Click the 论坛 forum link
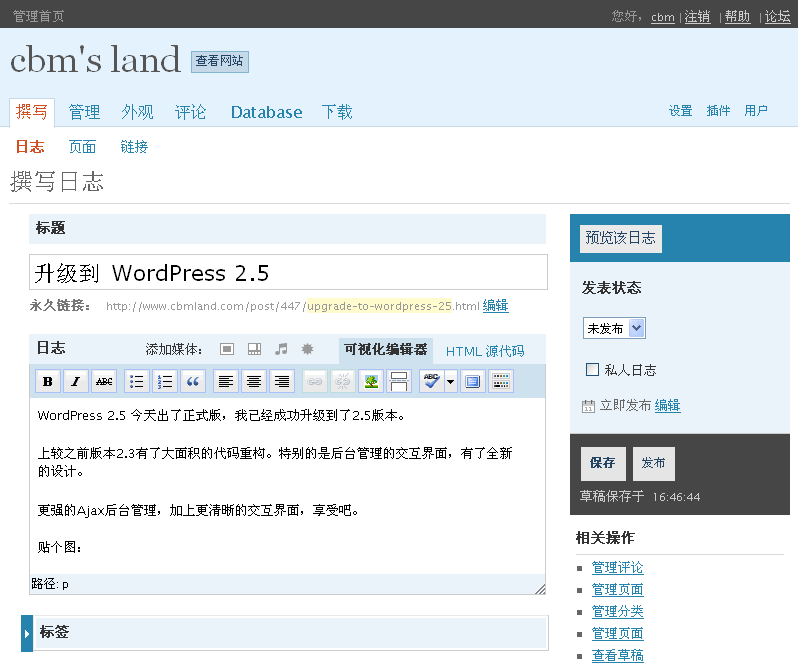This screenshot has height=667, width=798. [778, 17]
